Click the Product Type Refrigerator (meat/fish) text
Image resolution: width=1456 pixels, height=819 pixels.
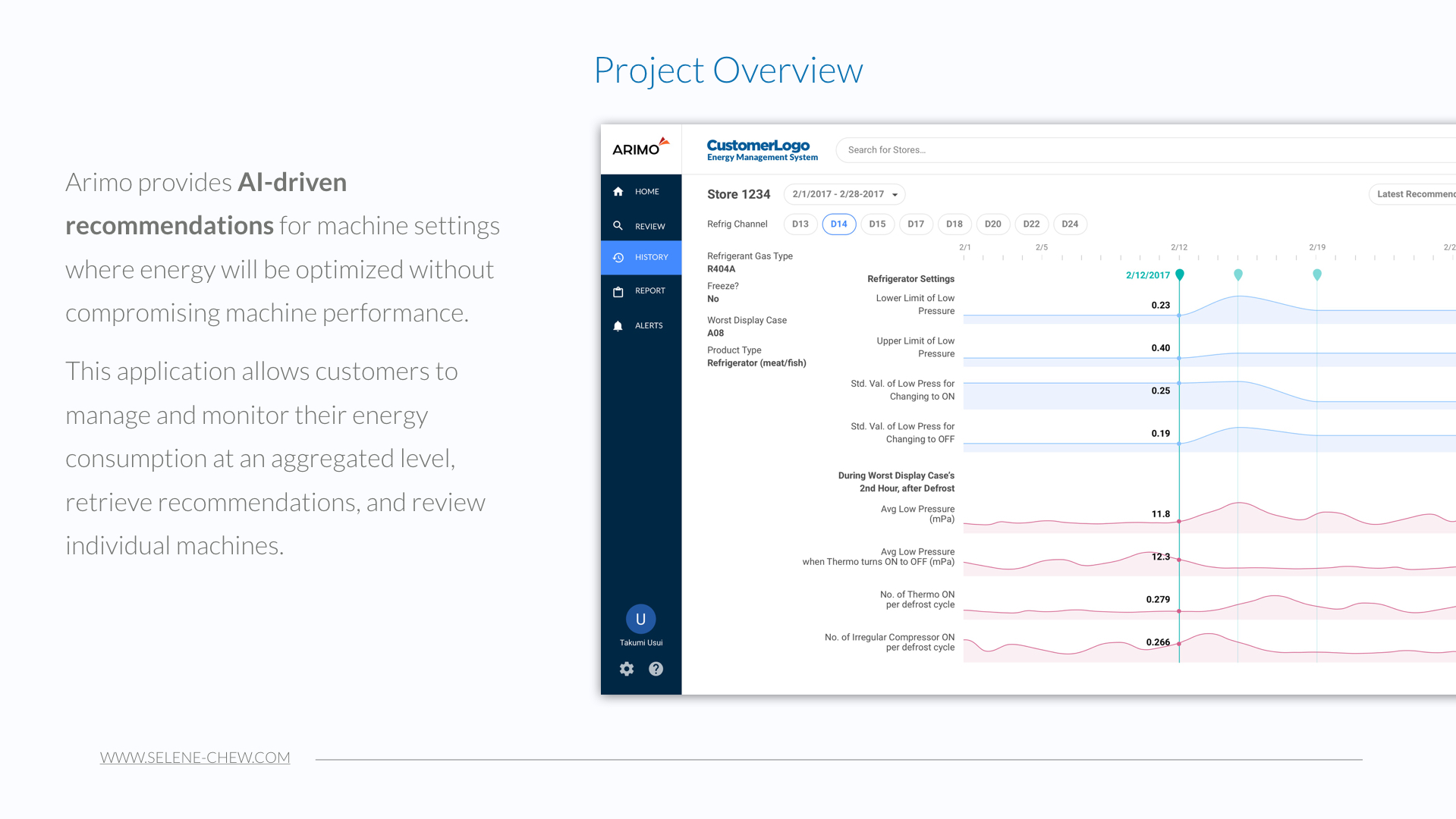pos(756,356)
